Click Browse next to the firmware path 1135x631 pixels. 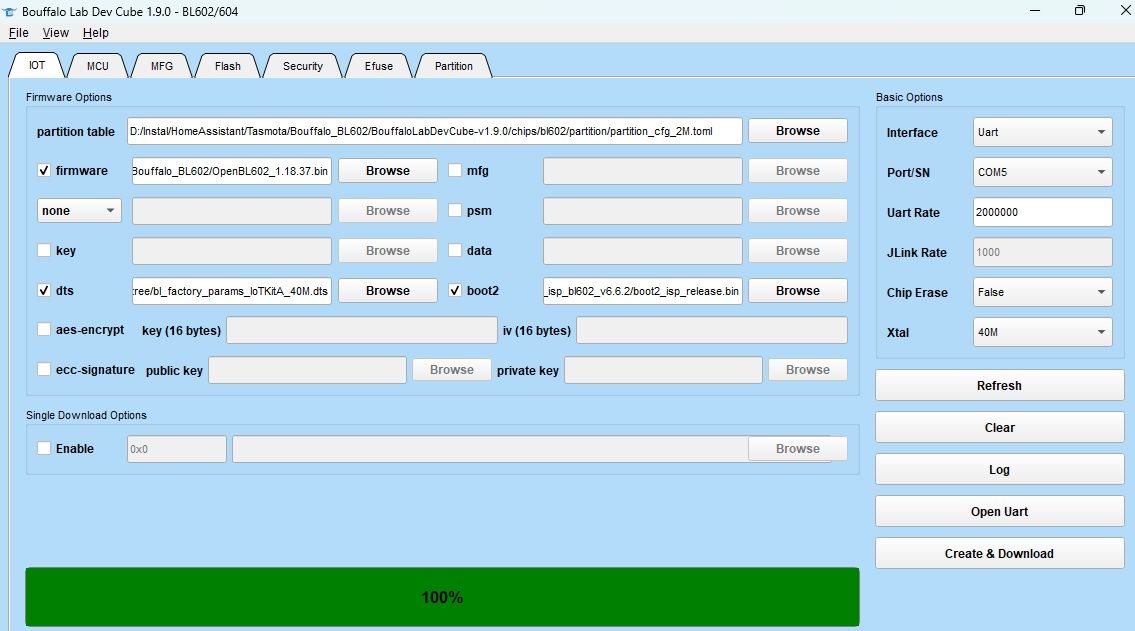[388, 171]
